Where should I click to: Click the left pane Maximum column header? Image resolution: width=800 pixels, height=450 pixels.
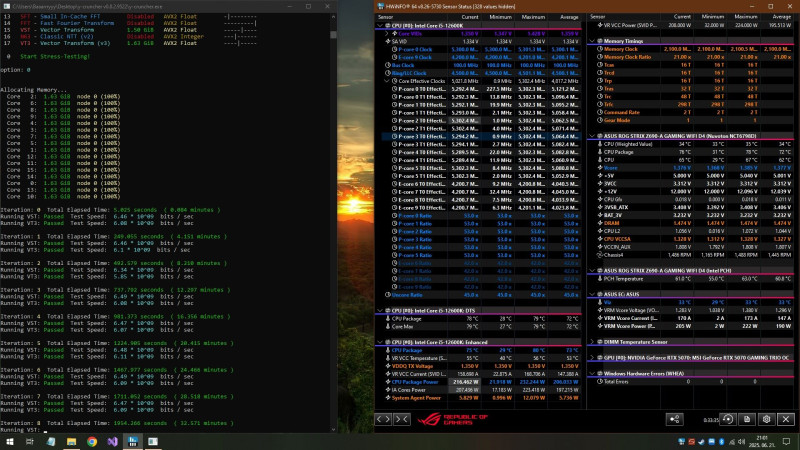tap(531, 17)
